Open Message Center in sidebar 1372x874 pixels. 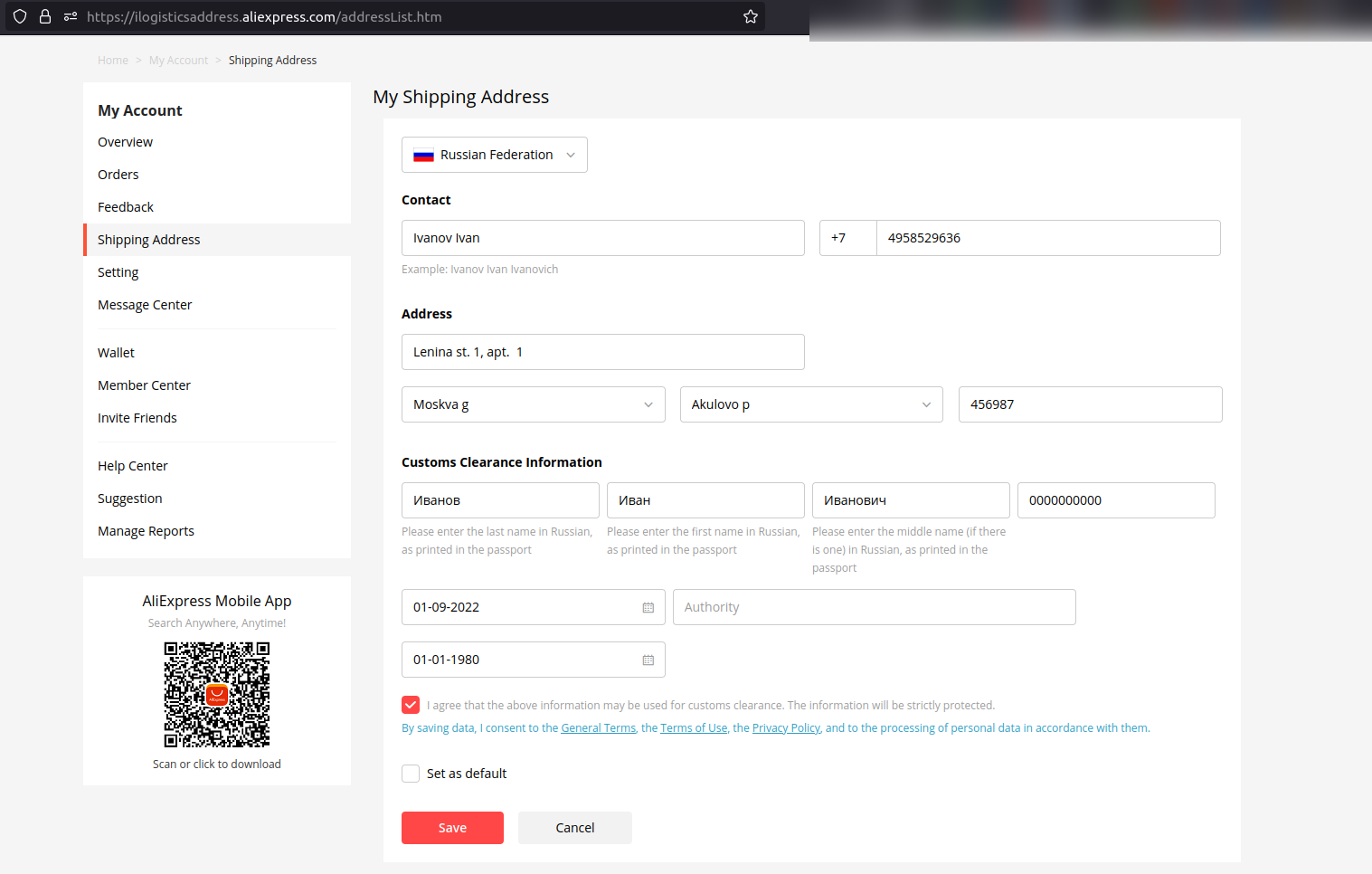pos(145,305)
